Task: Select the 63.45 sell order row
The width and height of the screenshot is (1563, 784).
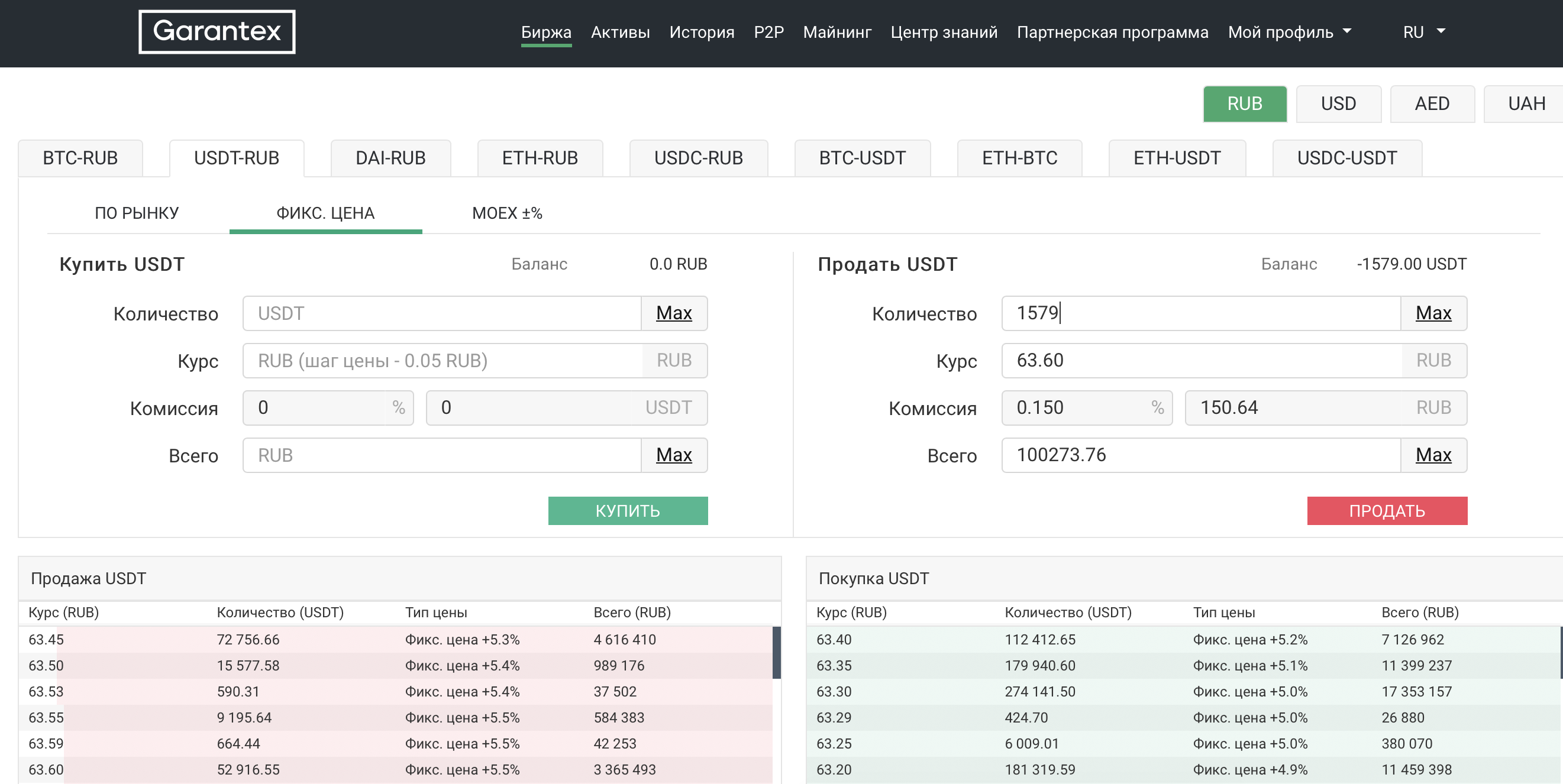Action: coord(396,640)
